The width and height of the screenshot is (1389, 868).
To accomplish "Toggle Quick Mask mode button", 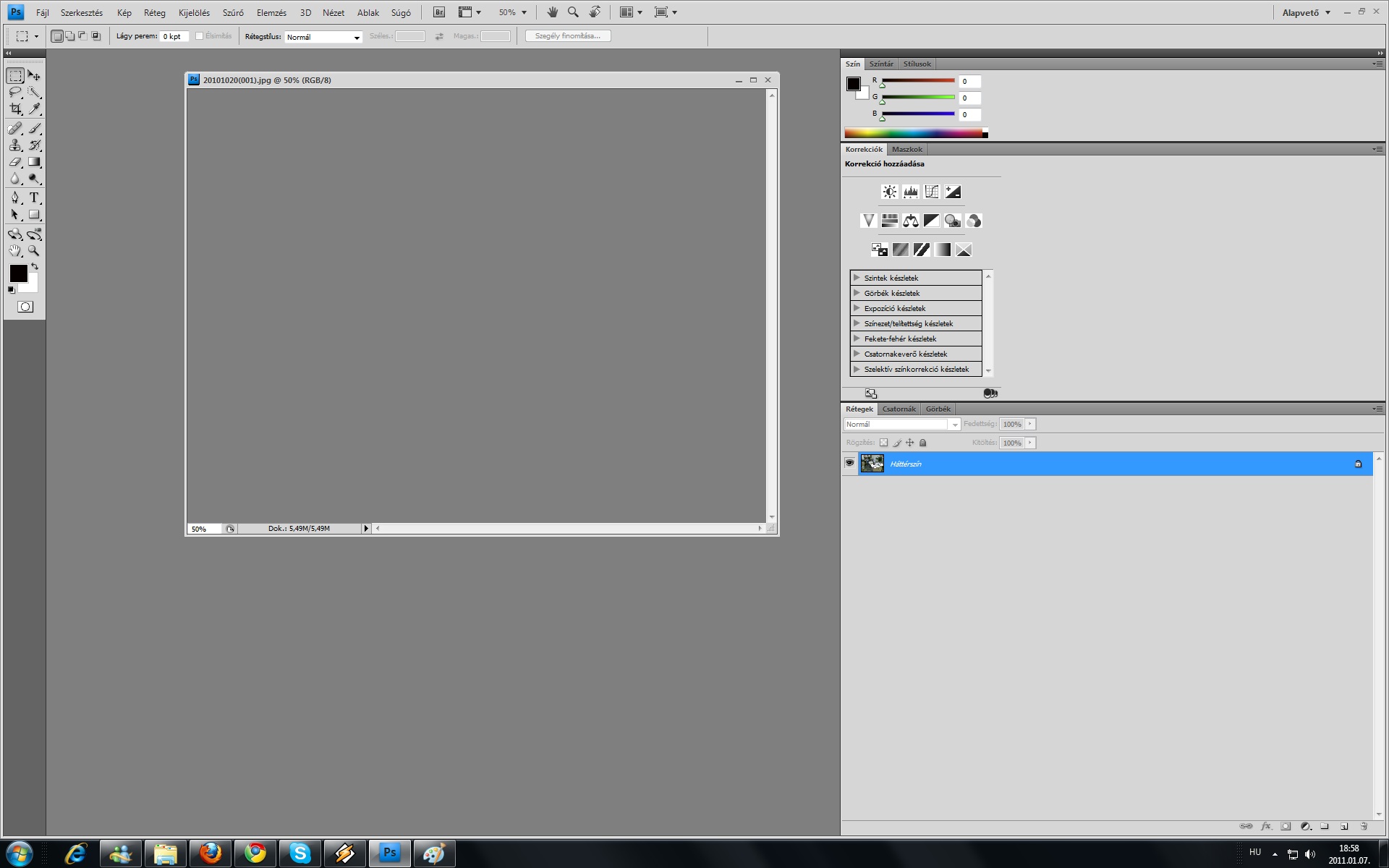I will point(25,307).
